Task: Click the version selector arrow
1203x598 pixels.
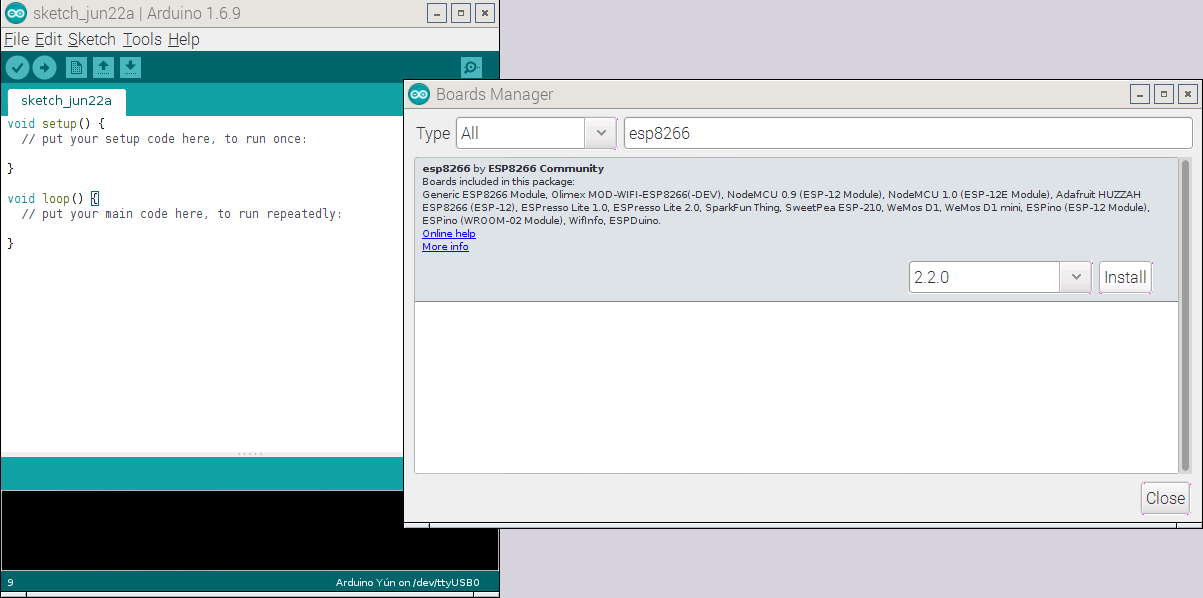Action: [1075, 277]
